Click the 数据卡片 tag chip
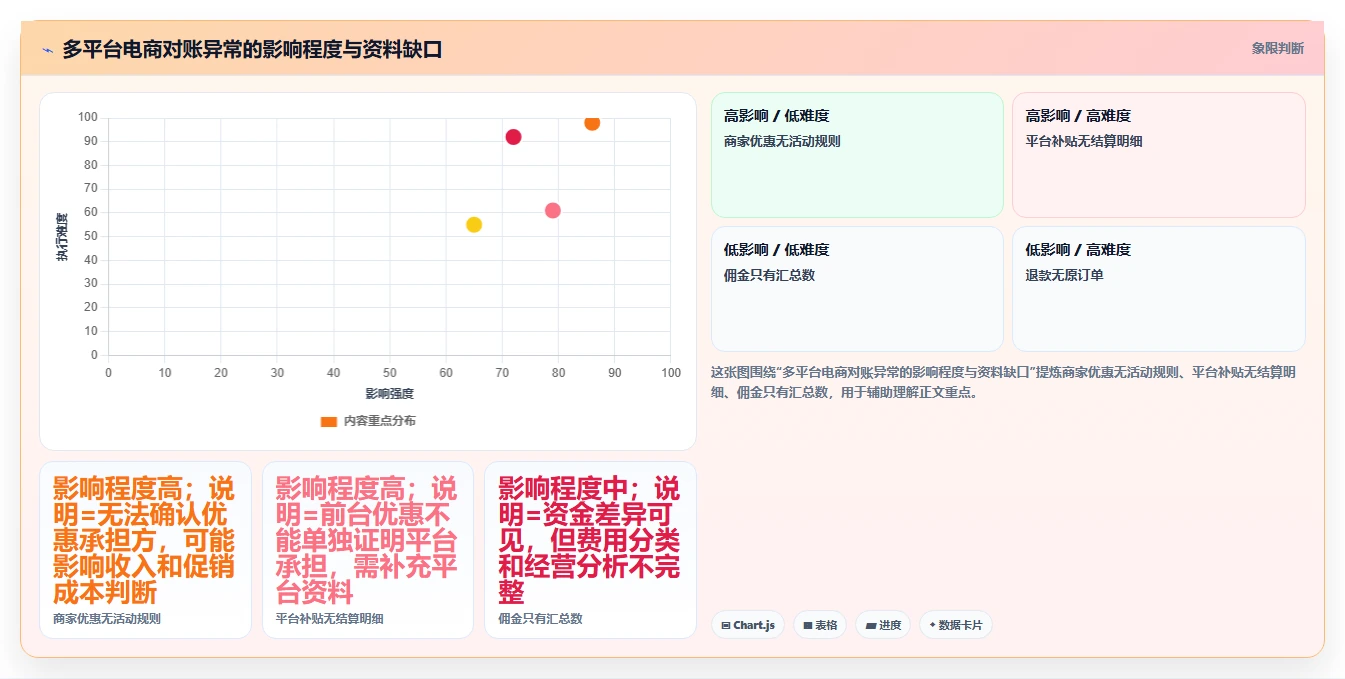The image size is (1345, 679). (955, 625)
